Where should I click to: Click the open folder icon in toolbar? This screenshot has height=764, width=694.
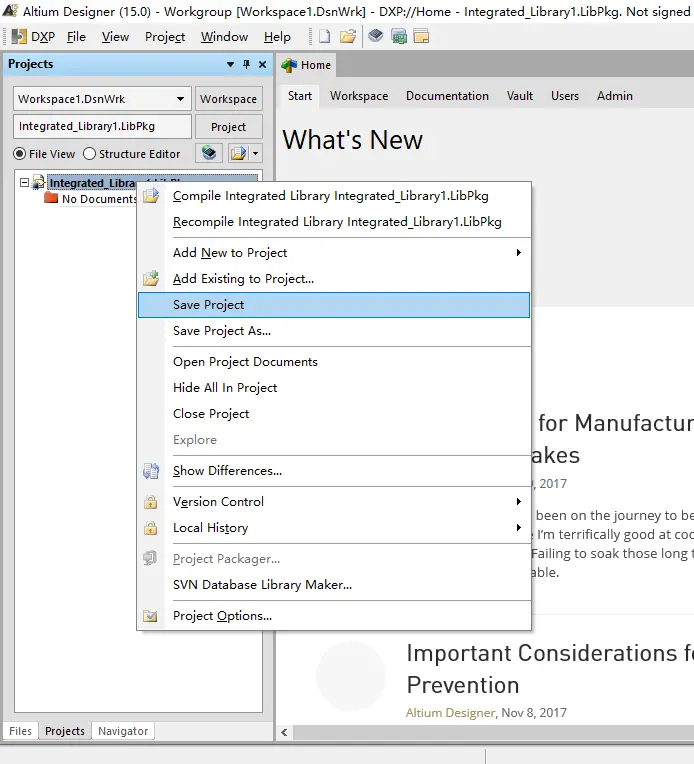[348, 37]
